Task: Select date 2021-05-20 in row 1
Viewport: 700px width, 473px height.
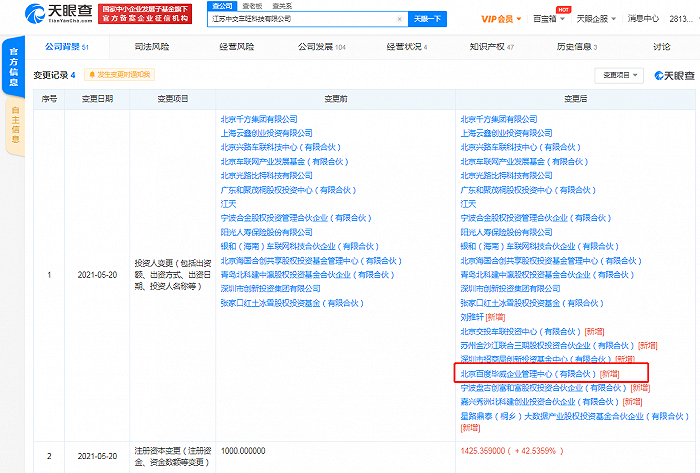Action: point(97,275)
